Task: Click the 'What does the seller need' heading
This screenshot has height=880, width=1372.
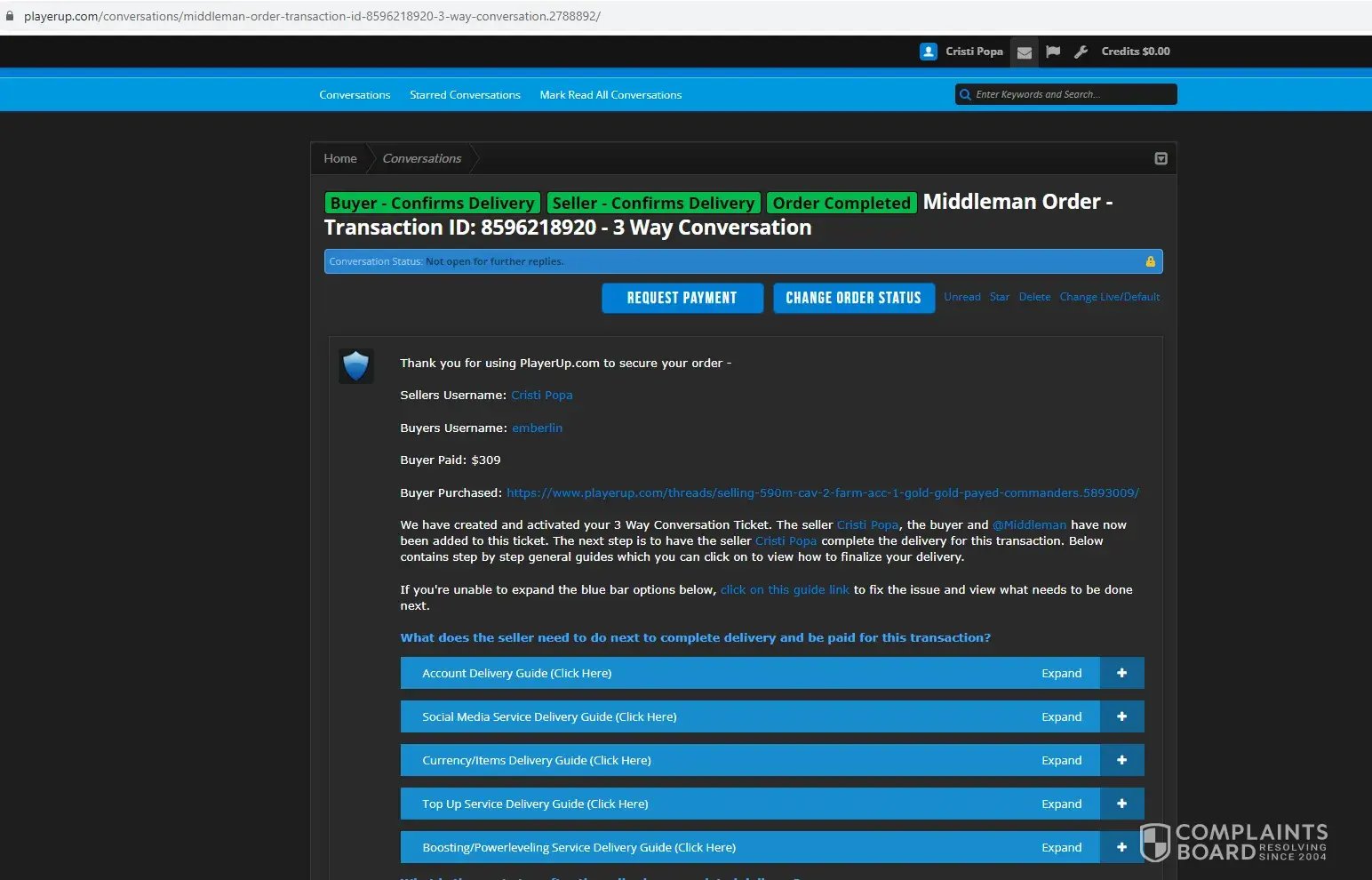Action: [x=696, y=638]
